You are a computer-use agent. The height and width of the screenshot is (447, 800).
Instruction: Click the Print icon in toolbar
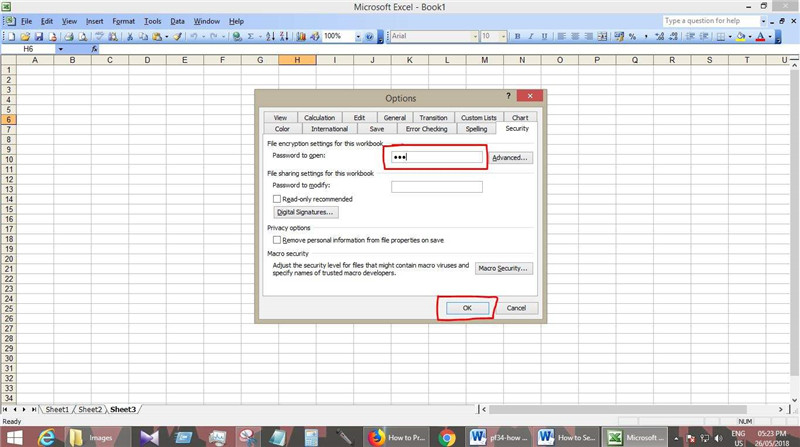pos(68,36)
